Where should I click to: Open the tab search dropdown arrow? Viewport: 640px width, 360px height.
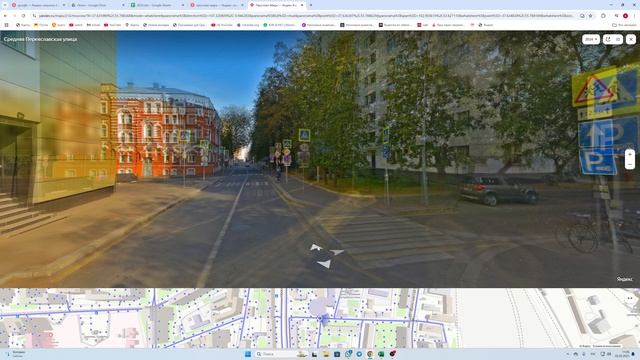[x=4, y=5]
